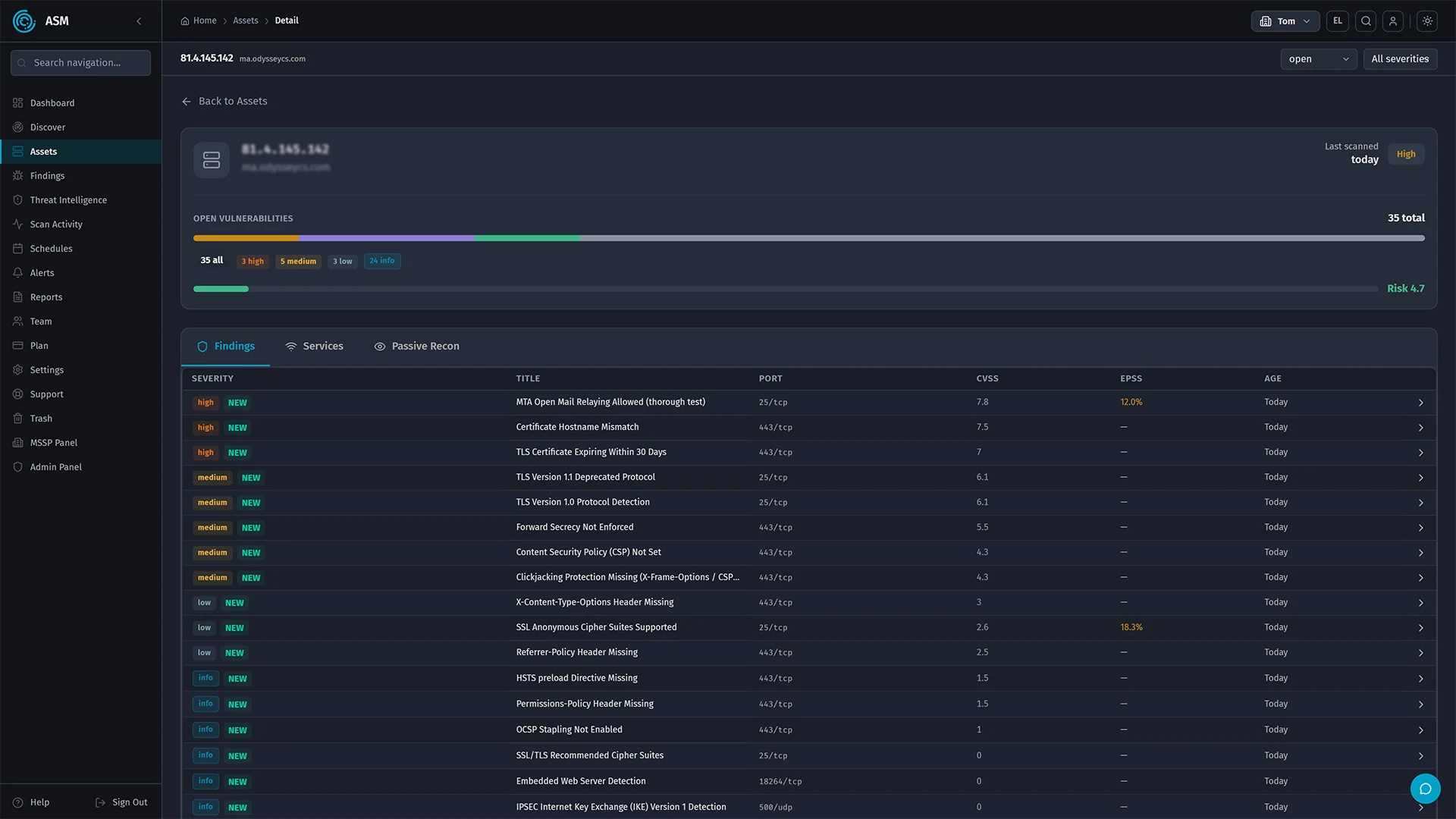Open the 'open' status dropdown
The width and height of the screenshot is (1456, 819).
tap(1319, 59)
